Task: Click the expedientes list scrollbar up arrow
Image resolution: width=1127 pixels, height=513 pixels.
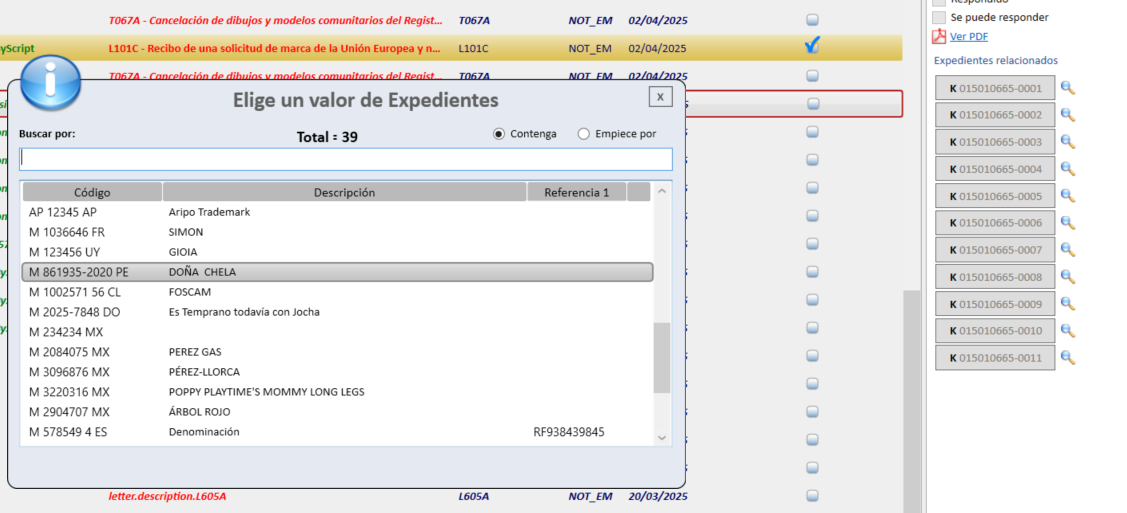Action: tap(661, 191)
